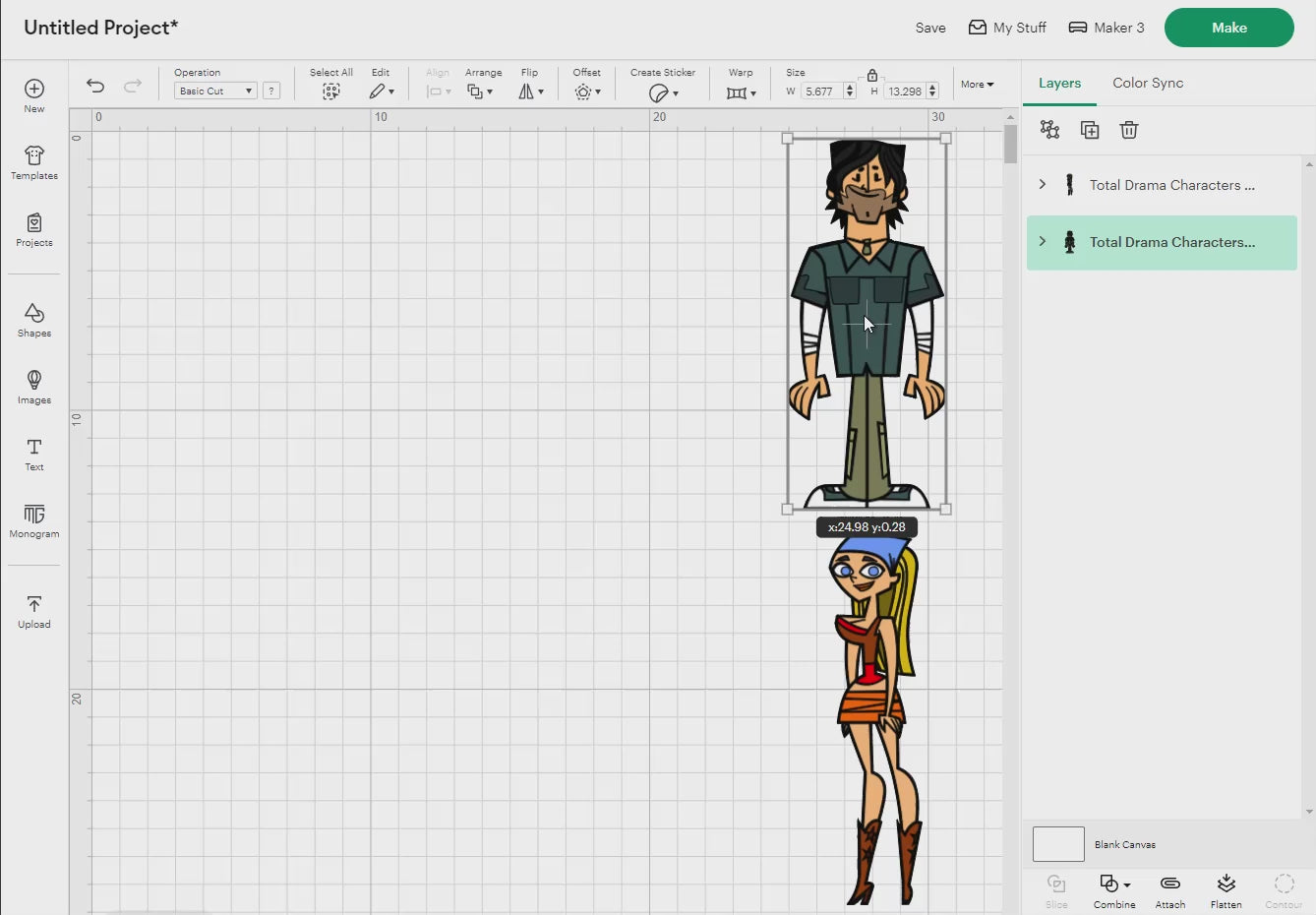Open the More toolbar dropdown
This screenshot has width=1316, height=915.
977,85
